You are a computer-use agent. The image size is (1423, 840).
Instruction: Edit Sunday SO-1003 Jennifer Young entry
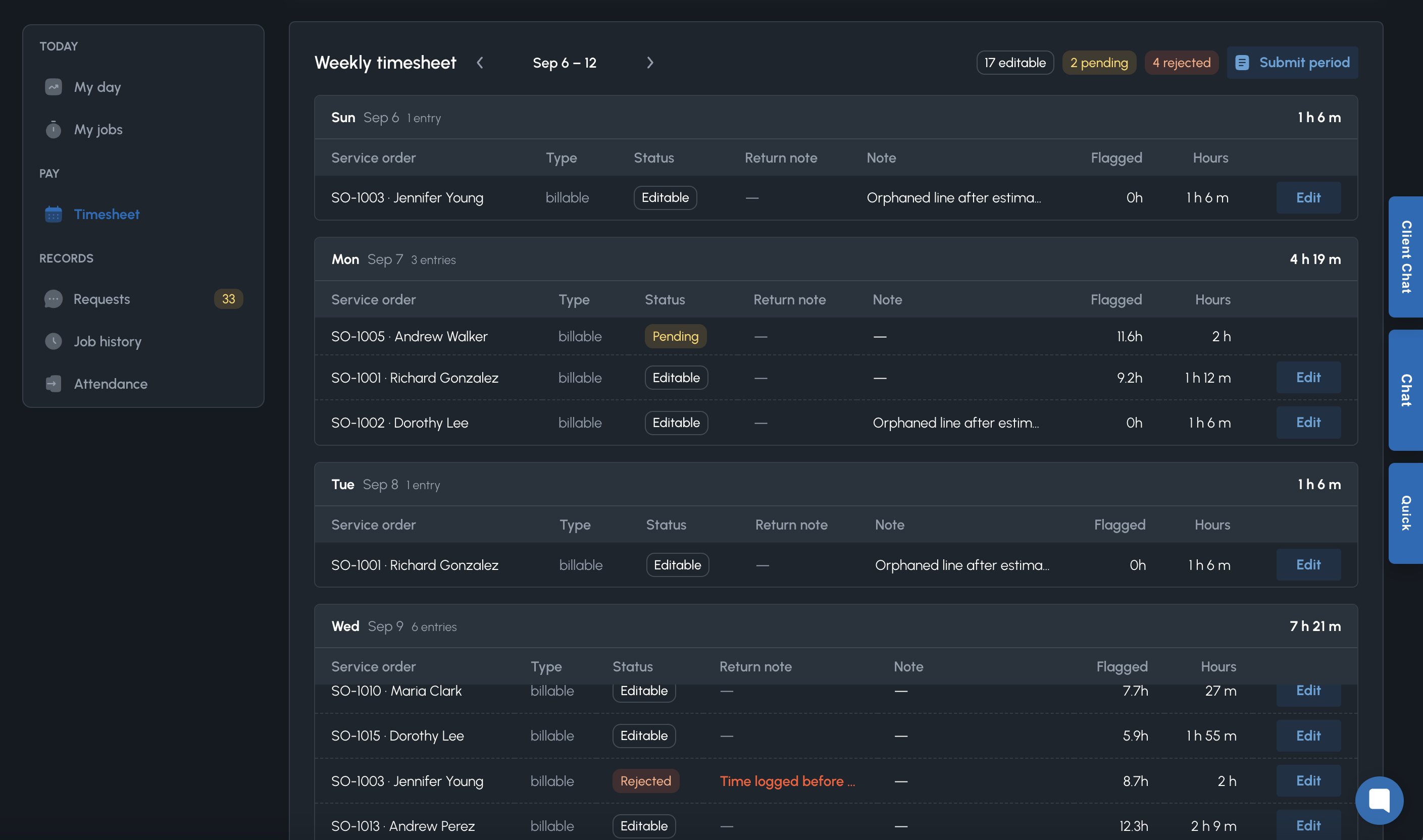coord(1308,197)
